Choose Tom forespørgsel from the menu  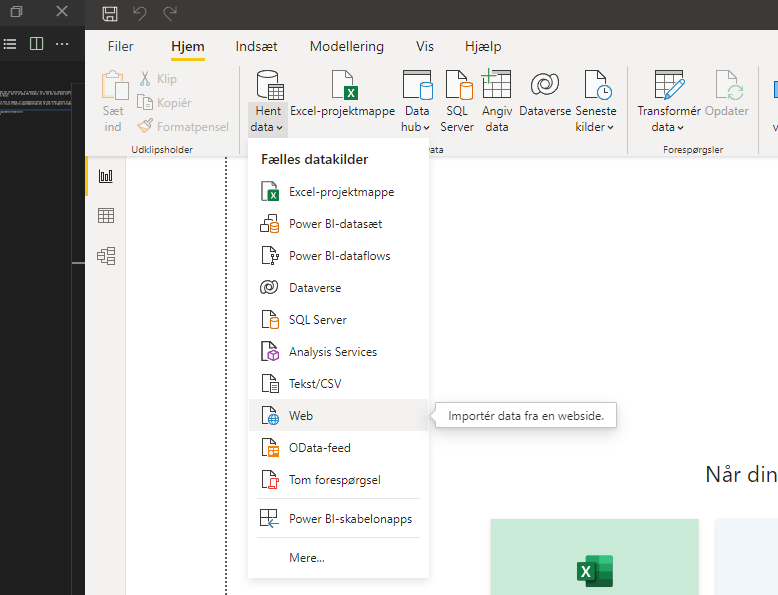tap(338, 480)
